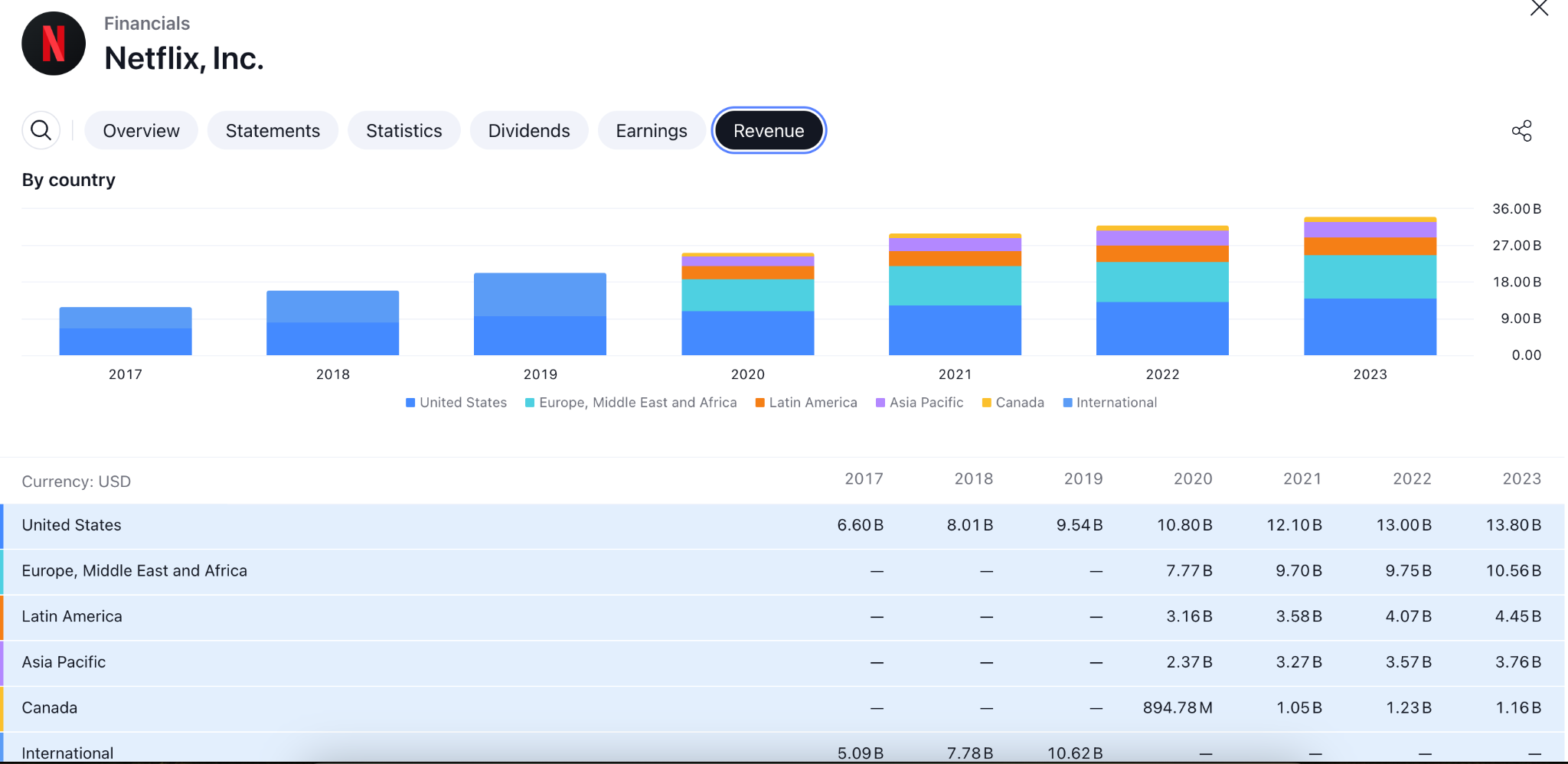Screen dimensions: 1568x764
Task: Toggle Europe, Middle East and Africa legend
Action: [631, 403]
